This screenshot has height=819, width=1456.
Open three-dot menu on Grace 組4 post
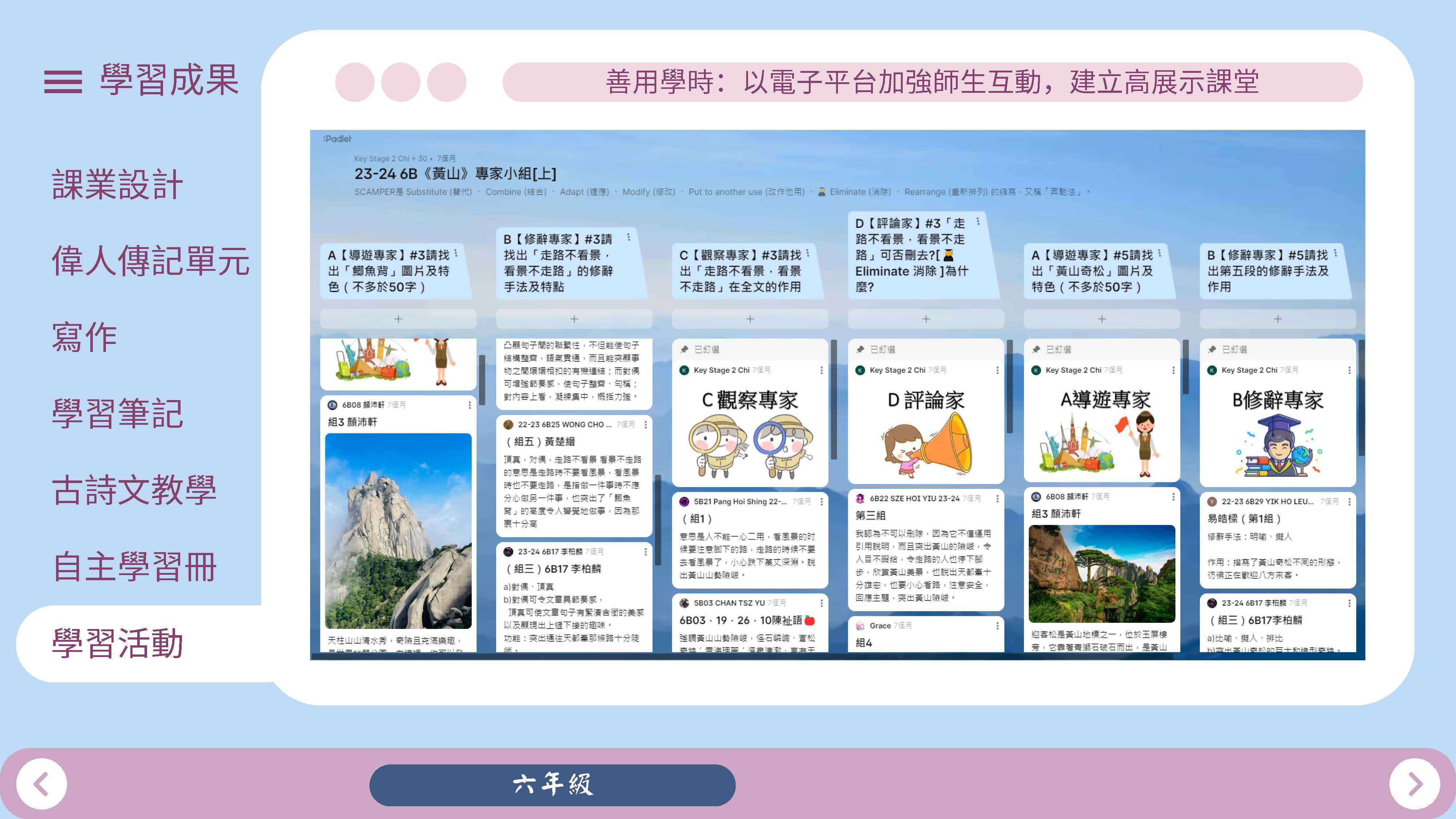997,626
